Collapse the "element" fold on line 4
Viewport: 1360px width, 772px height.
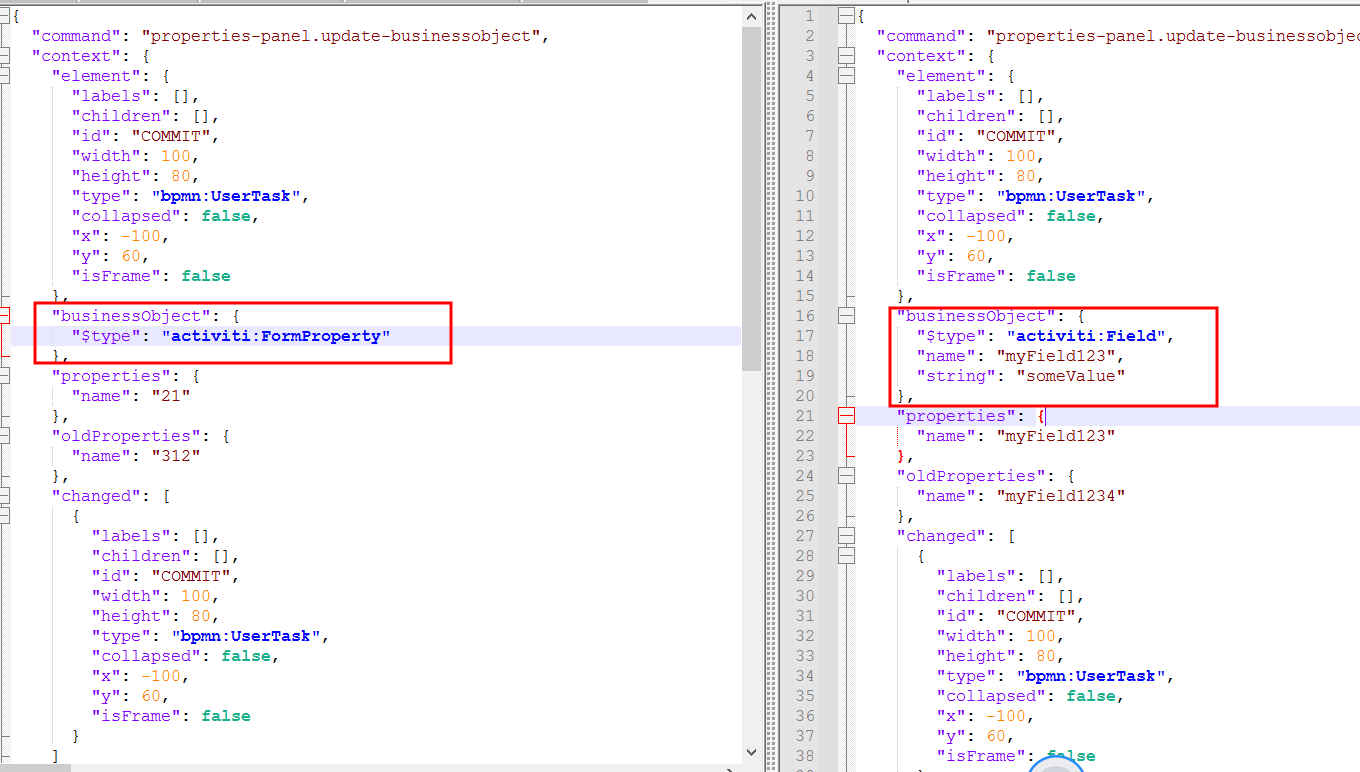tap(847, 76)
